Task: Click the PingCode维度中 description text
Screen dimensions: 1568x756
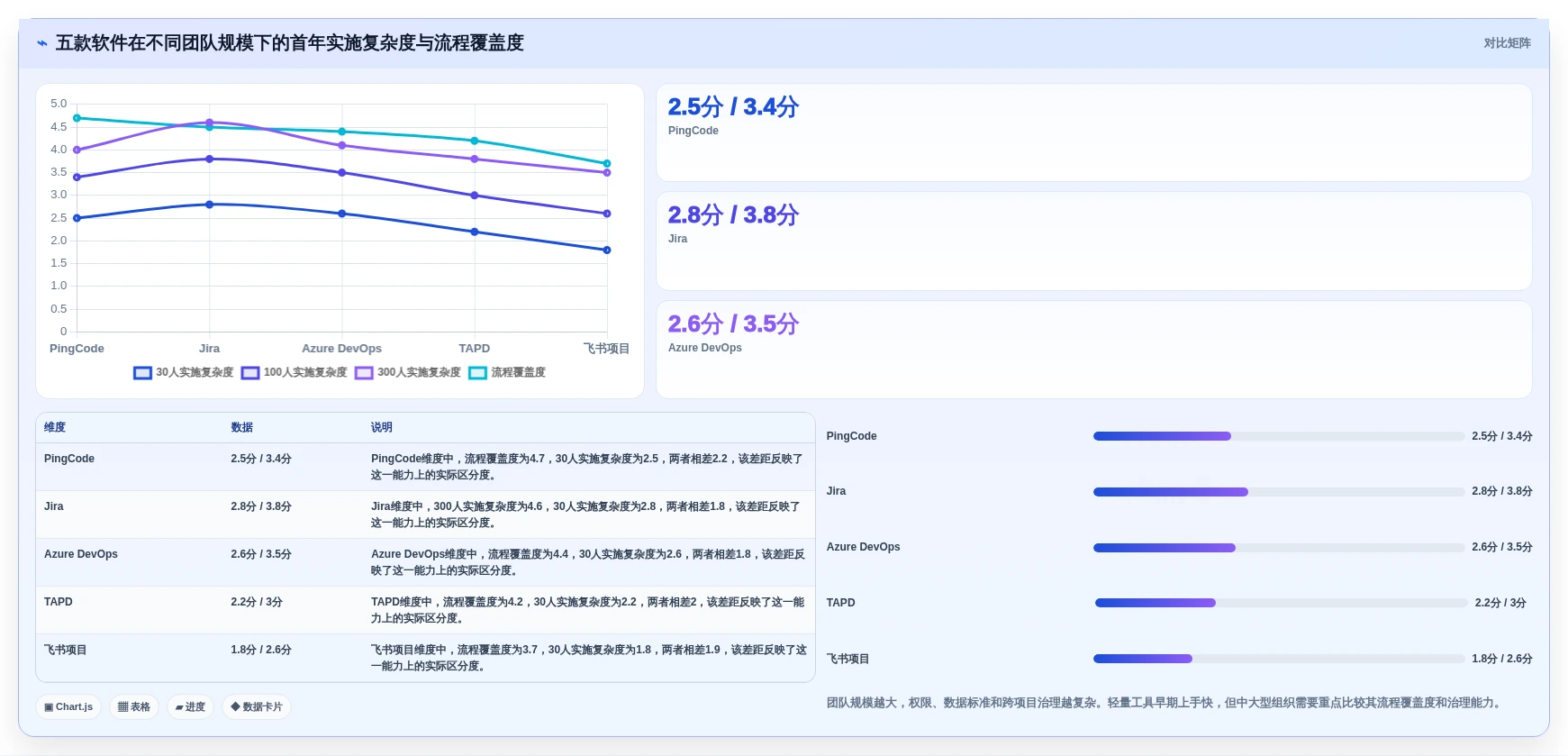Action: point(587,467)
